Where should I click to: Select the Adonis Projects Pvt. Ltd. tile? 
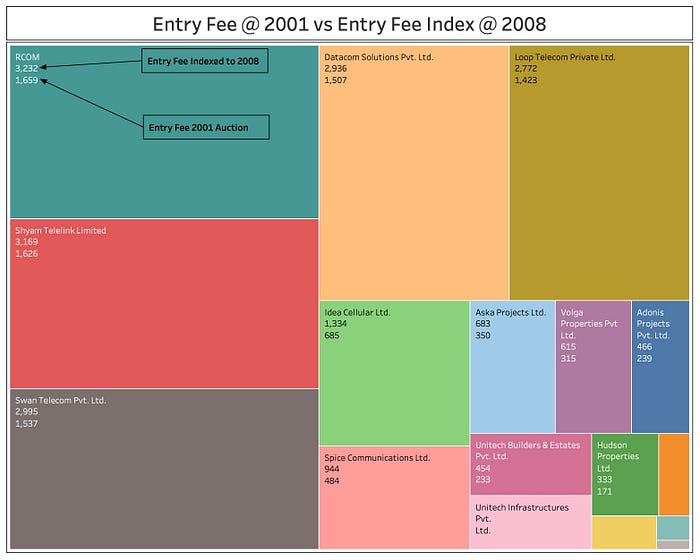click(661, 367)
